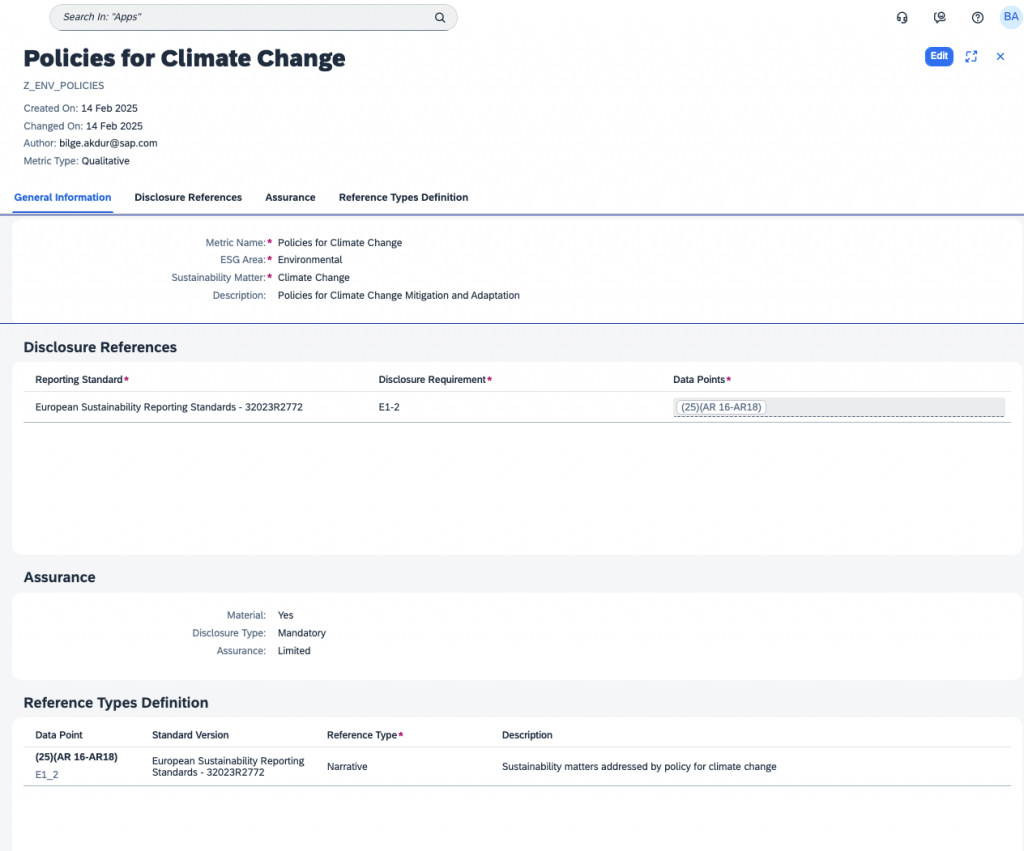Enter full screen mode icon
This screenshot has height=851, width=1024.
971,57
